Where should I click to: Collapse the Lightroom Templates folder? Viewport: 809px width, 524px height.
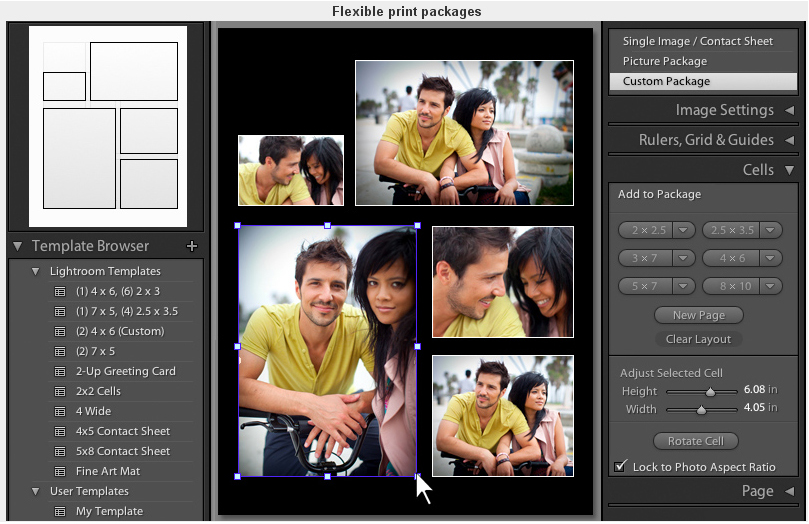point(36,271)
